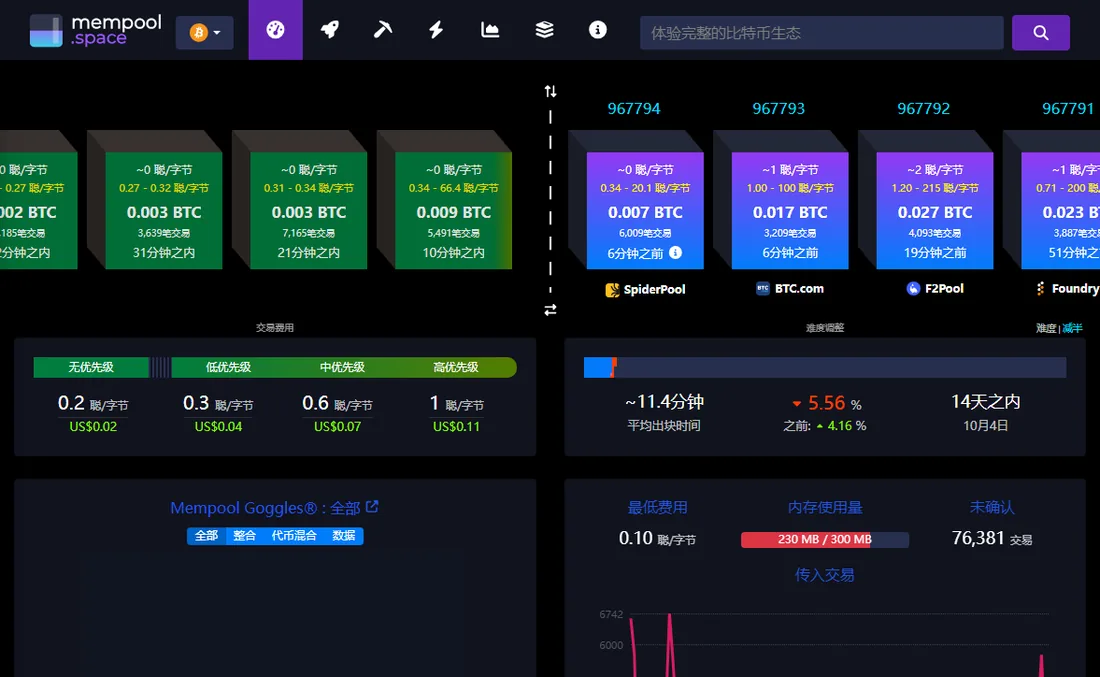Image resolution: width=1100 pixels, height=677 pixels.
Task: Click the ~11.4分钟 average block time
Action: (x=664, y=402)
